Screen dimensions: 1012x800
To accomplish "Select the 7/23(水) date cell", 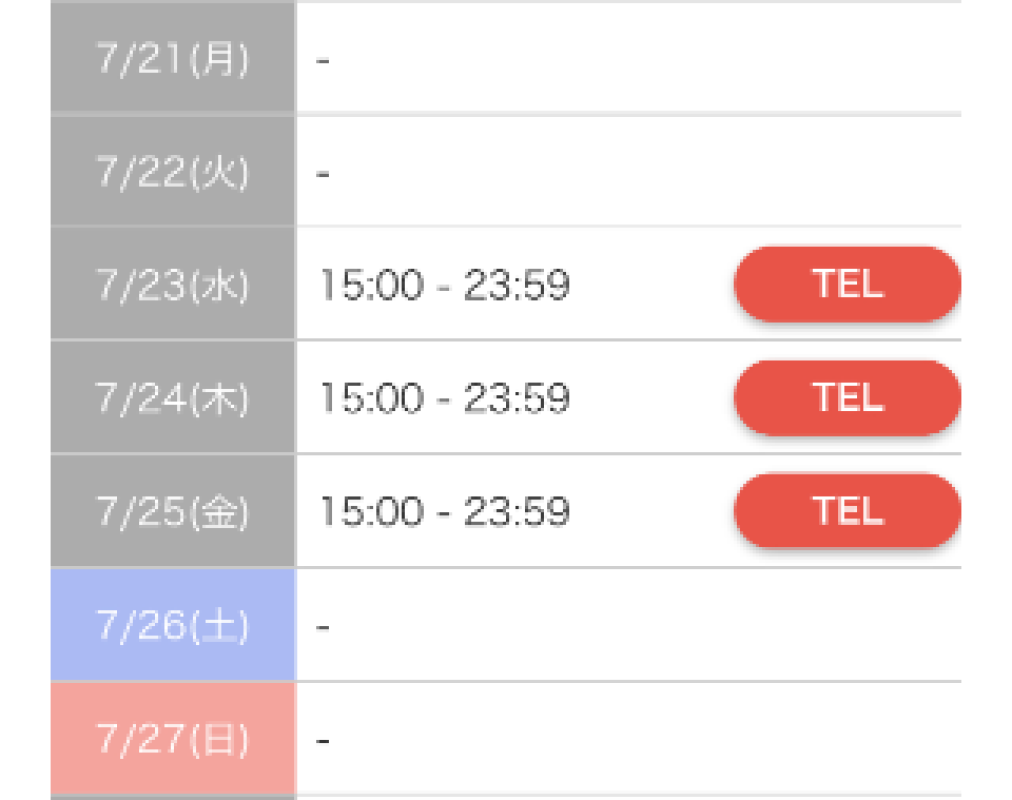I will (x=173, y=284).
